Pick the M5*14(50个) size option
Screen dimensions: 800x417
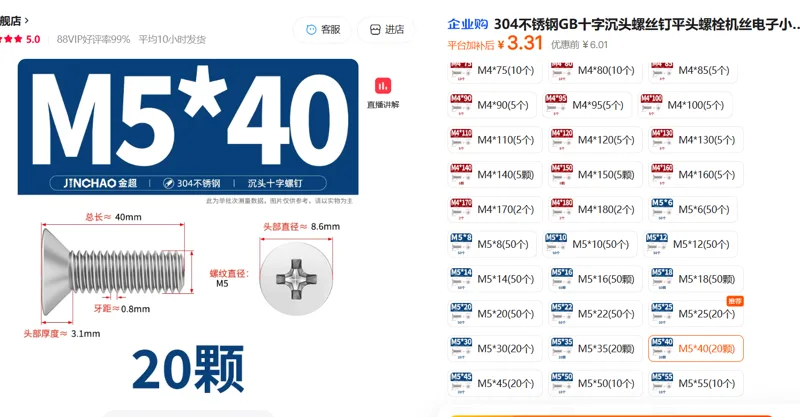(495, 279)
